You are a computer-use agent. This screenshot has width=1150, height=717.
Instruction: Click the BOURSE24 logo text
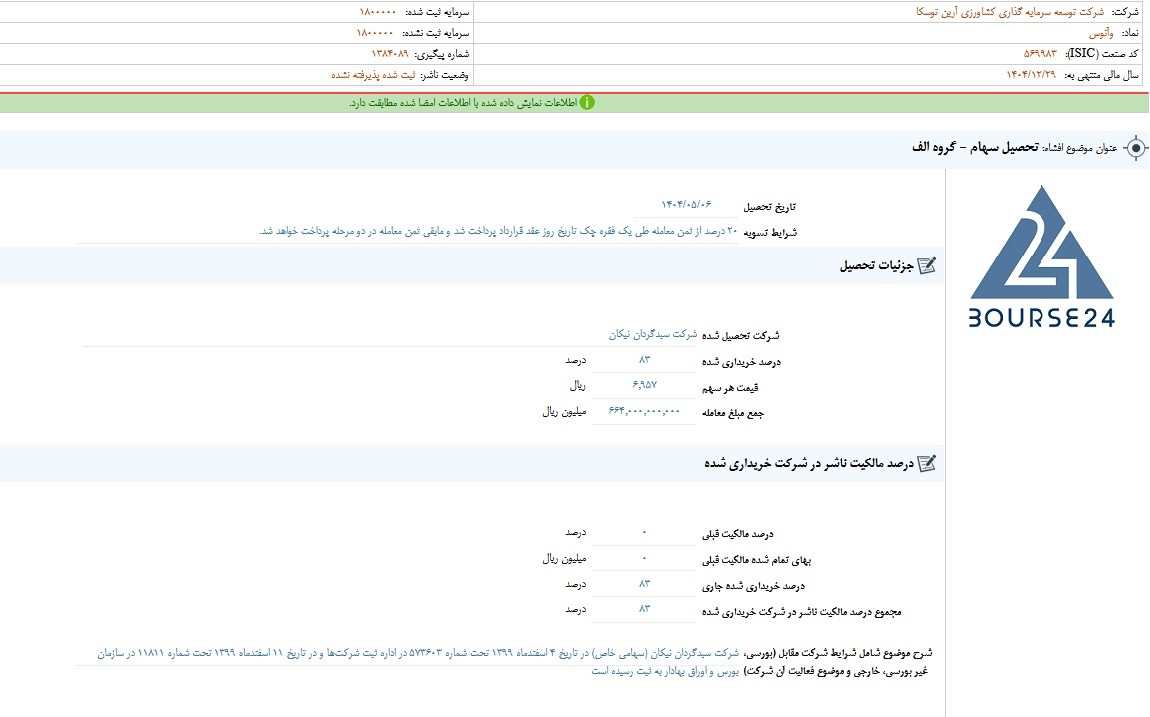1041,318
